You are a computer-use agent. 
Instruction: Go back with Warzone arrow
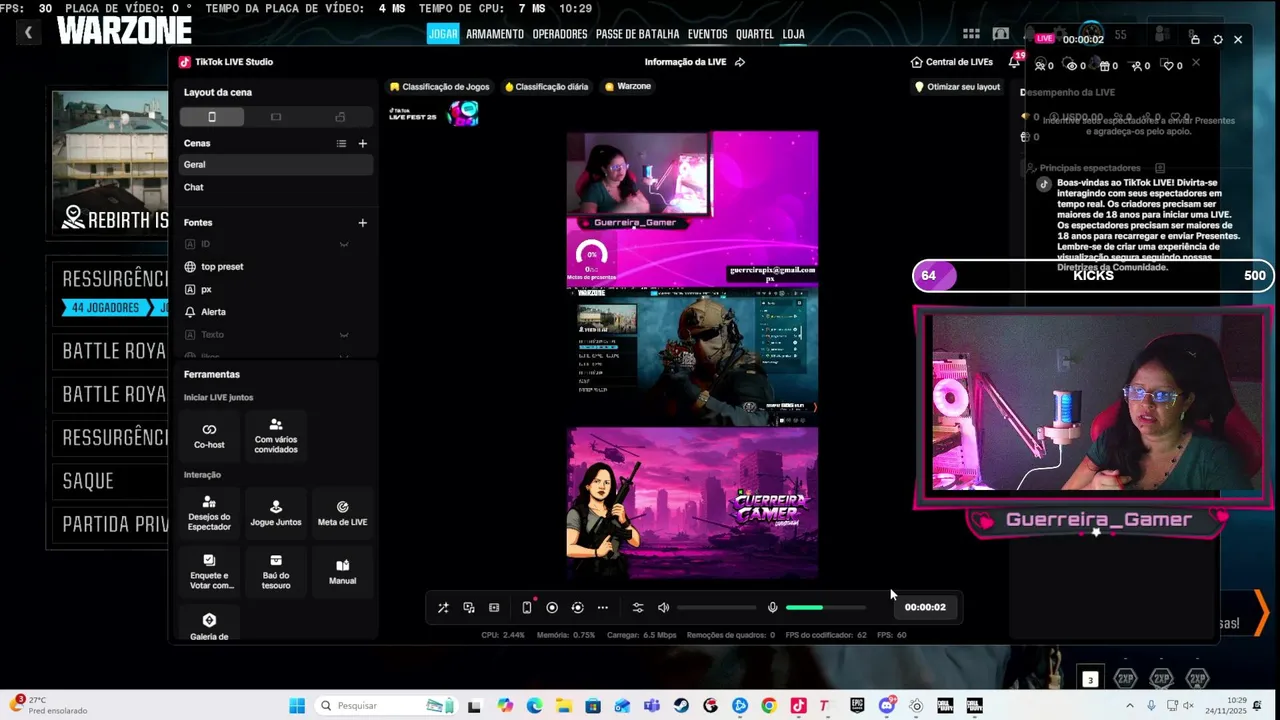28,33
